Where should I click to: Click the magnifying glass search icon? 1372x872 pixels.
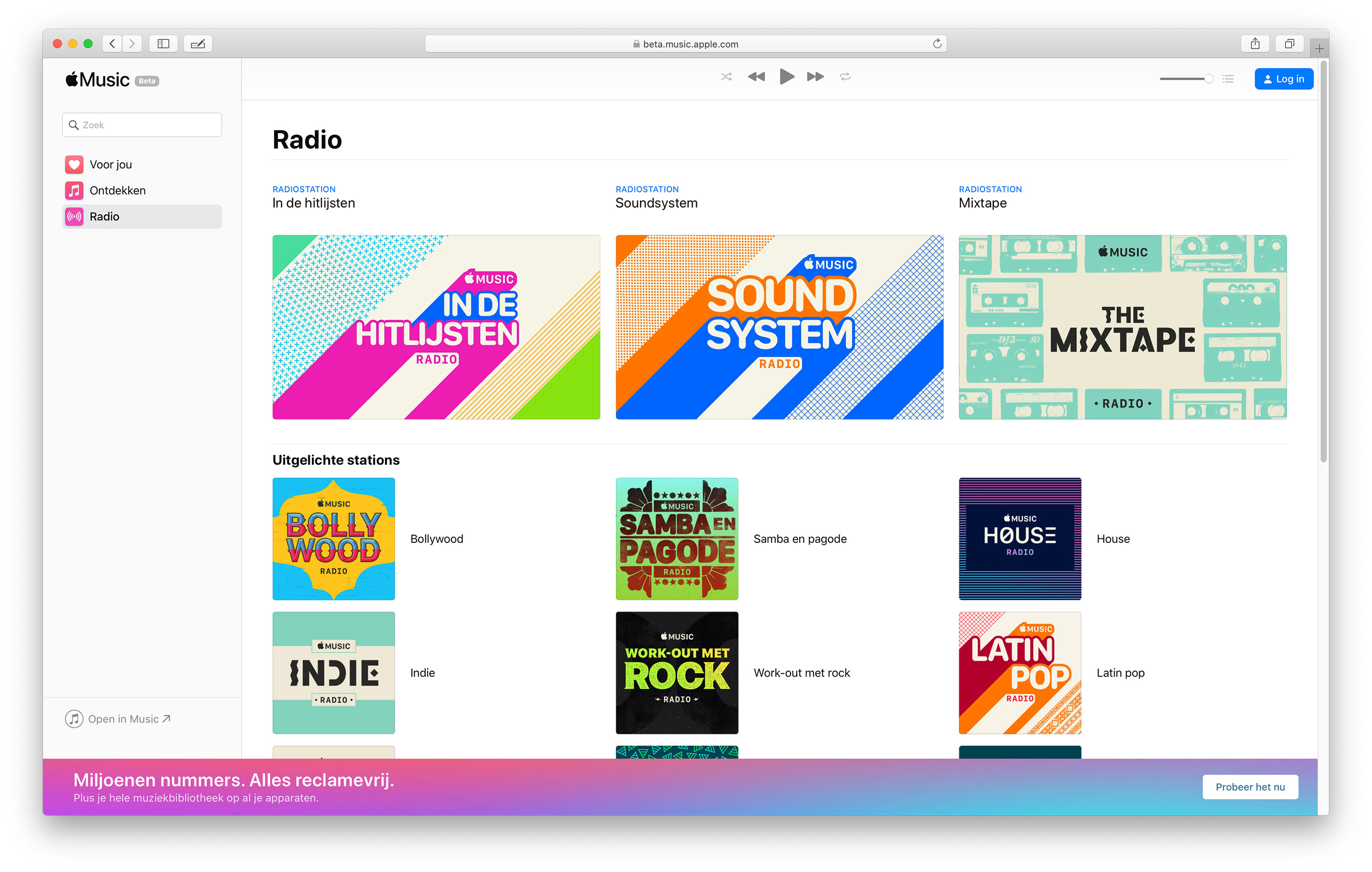(x=73, y=124)
